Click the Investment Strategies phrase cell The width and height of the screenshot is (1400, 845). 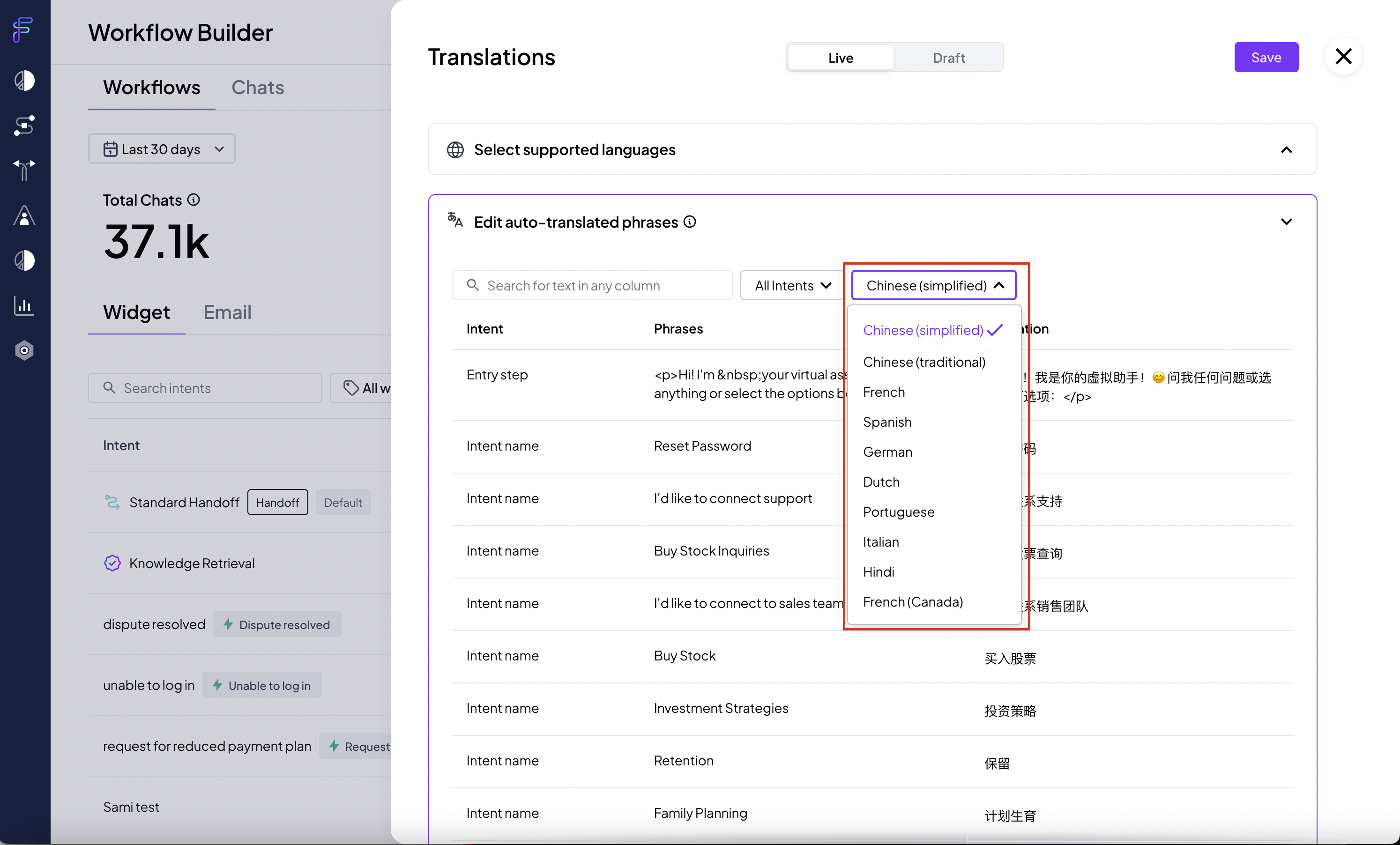[x=721, y=709]
